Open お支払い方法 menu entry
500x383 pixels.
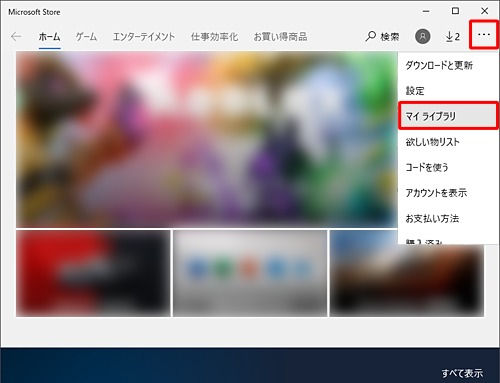[x=448, y=219]
